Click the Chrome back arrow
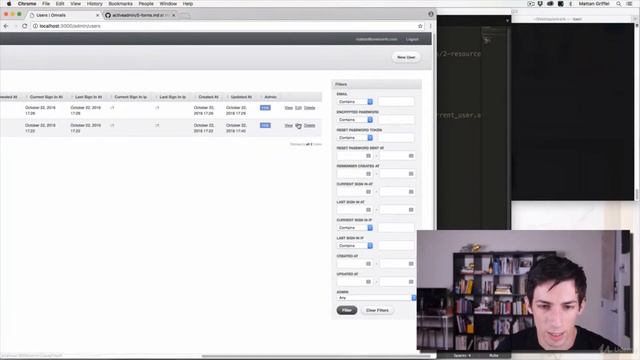The width and height of the screenshot is (640, 360). (x=6, y=26)
